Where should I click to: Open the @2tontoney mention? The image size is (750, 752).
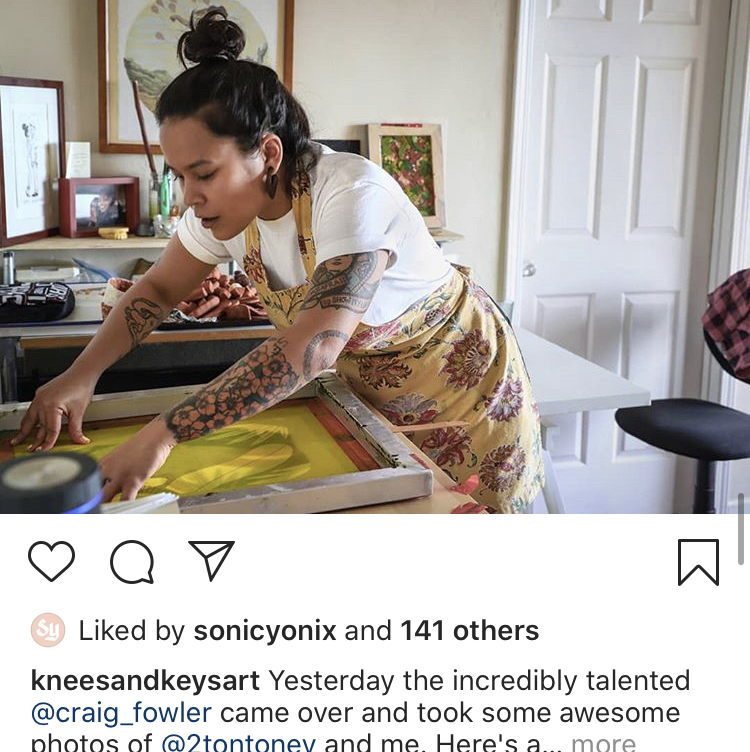pyautogui.click(x=238, y=742)
